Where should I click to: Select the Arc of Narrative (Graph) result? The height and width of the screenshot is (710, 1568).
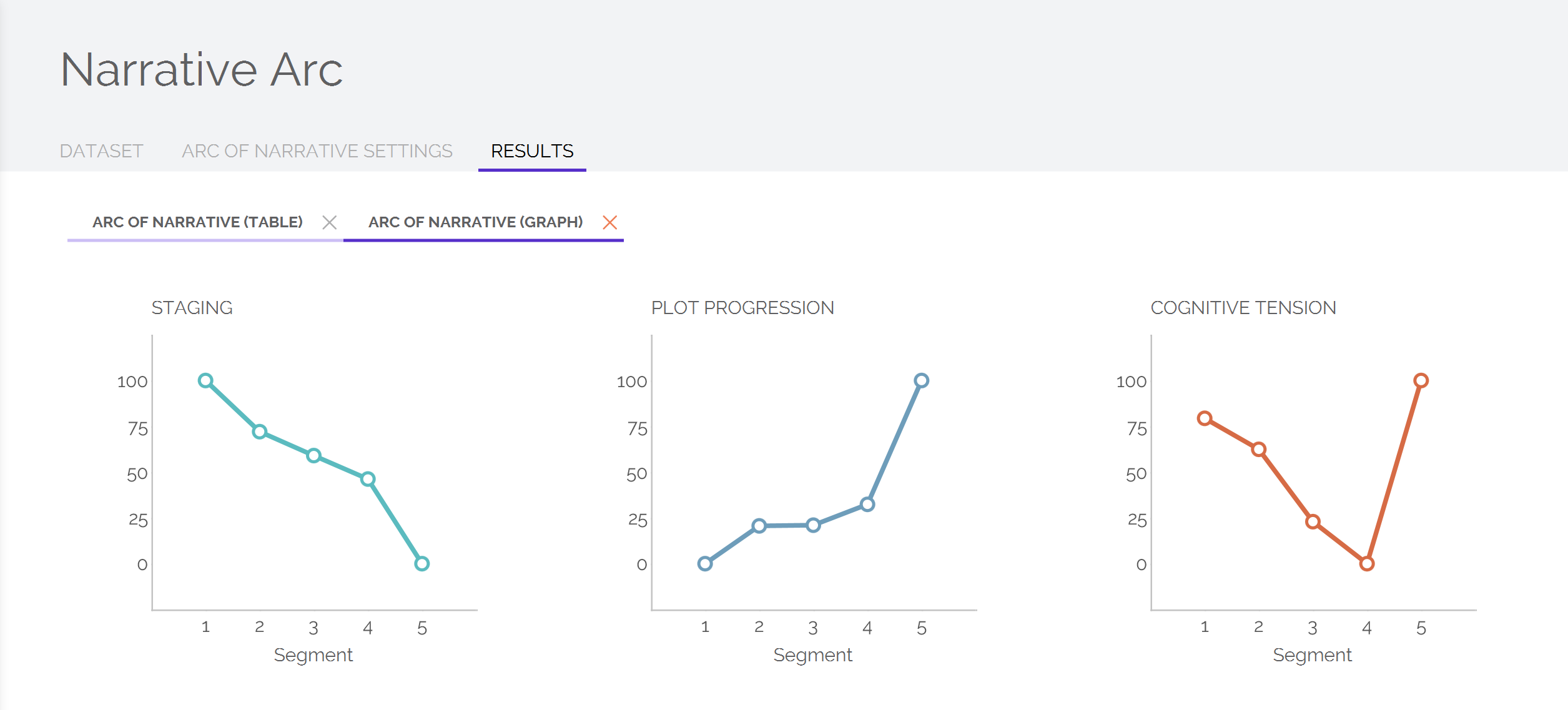coord(475,222)
